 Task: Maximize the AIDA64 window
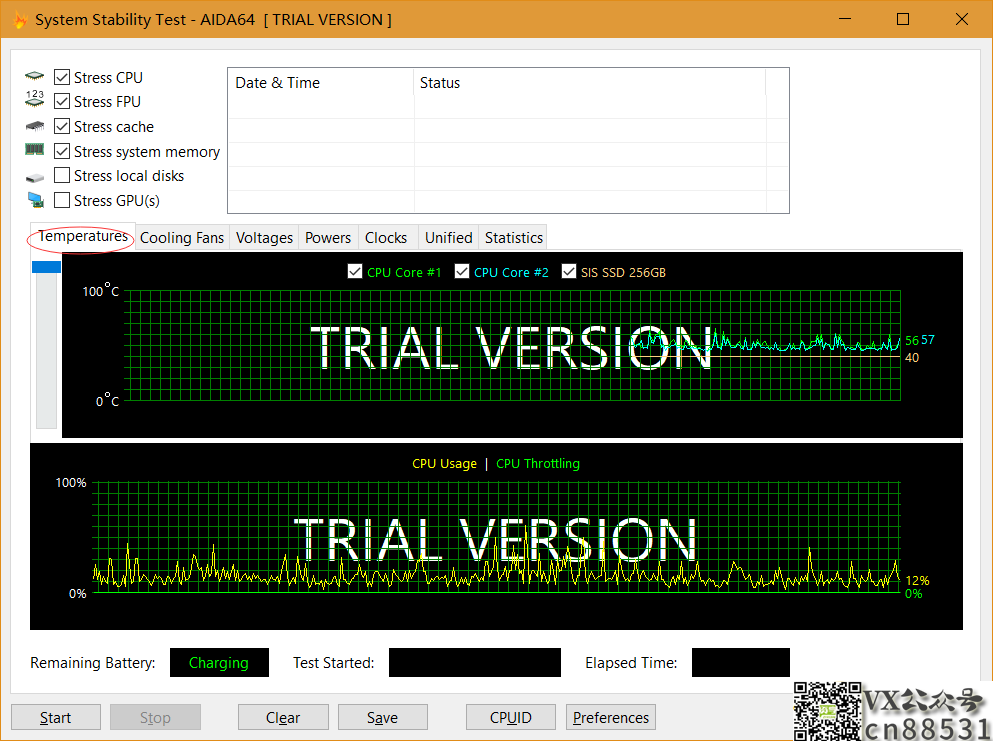pyautogui.click(x=903, y=19)
